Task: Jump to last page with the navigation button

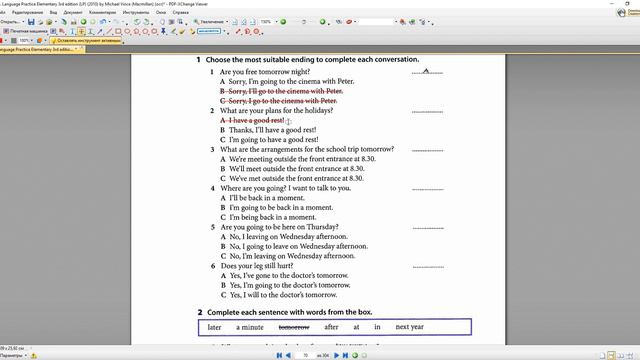Action: pyautogui.click(x=345, y=356)
